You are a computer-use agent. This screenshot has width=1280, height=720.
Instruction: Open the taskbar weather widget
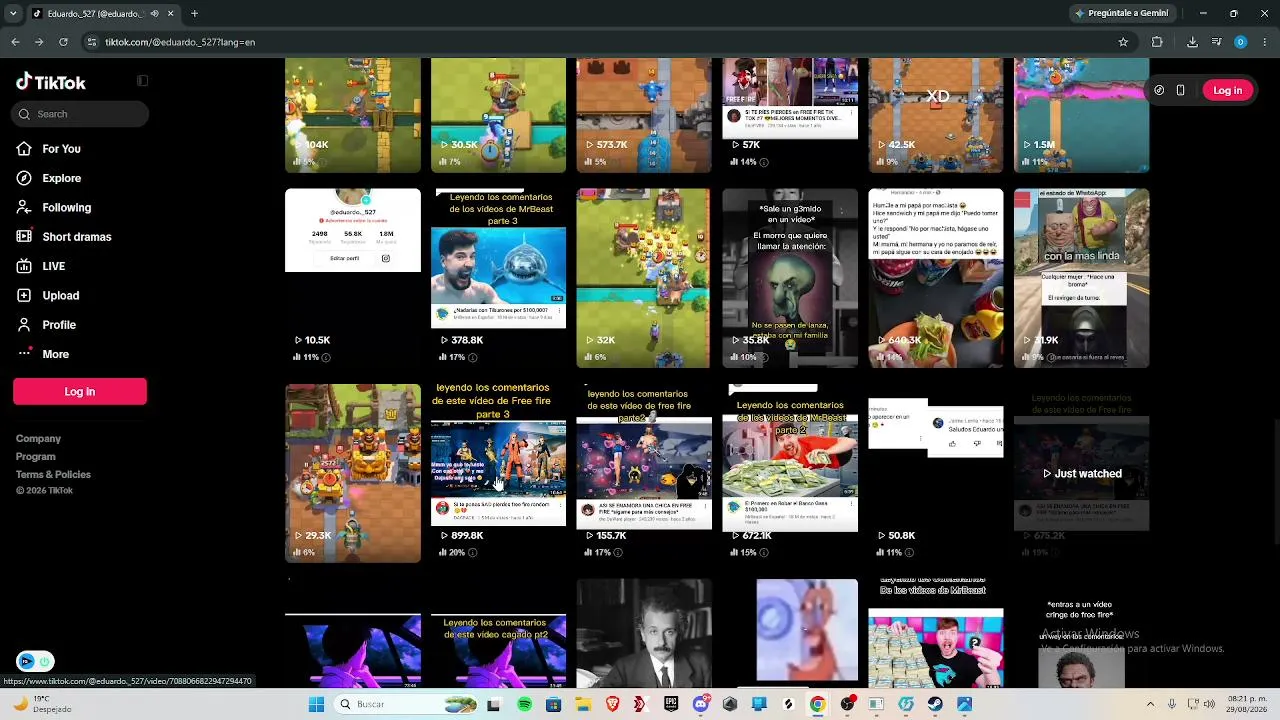pyautogui.click(x=40, y=704)
